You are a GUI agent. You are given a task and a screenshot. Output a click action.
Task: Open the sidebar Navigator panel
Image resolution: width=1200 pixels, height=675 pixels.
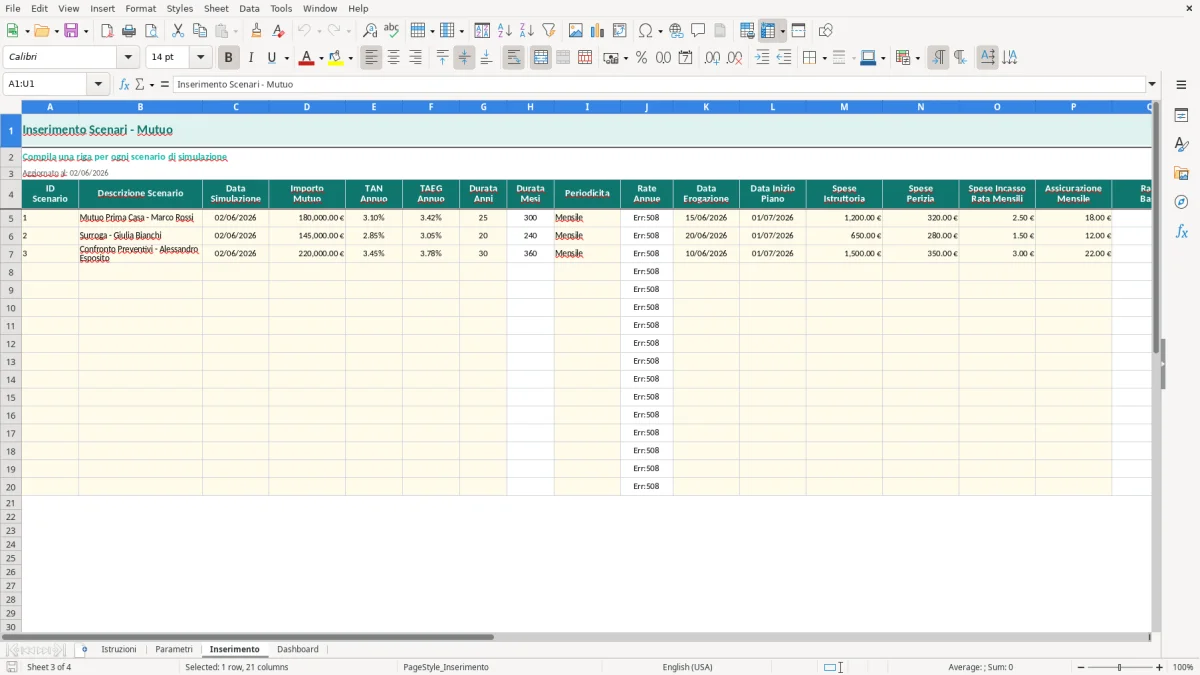[1181, 202]
